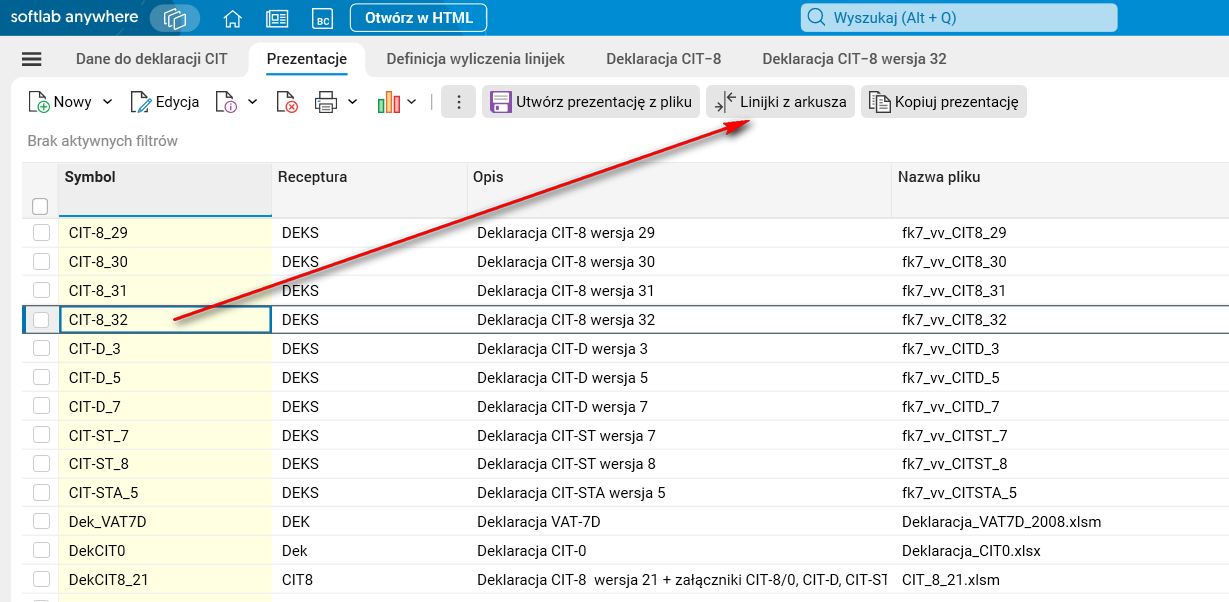This screenshot has height=602, width=1229.
Task: Click the Otwórz w HTML button
Action: pyautogui.click(x=418, y=17)
